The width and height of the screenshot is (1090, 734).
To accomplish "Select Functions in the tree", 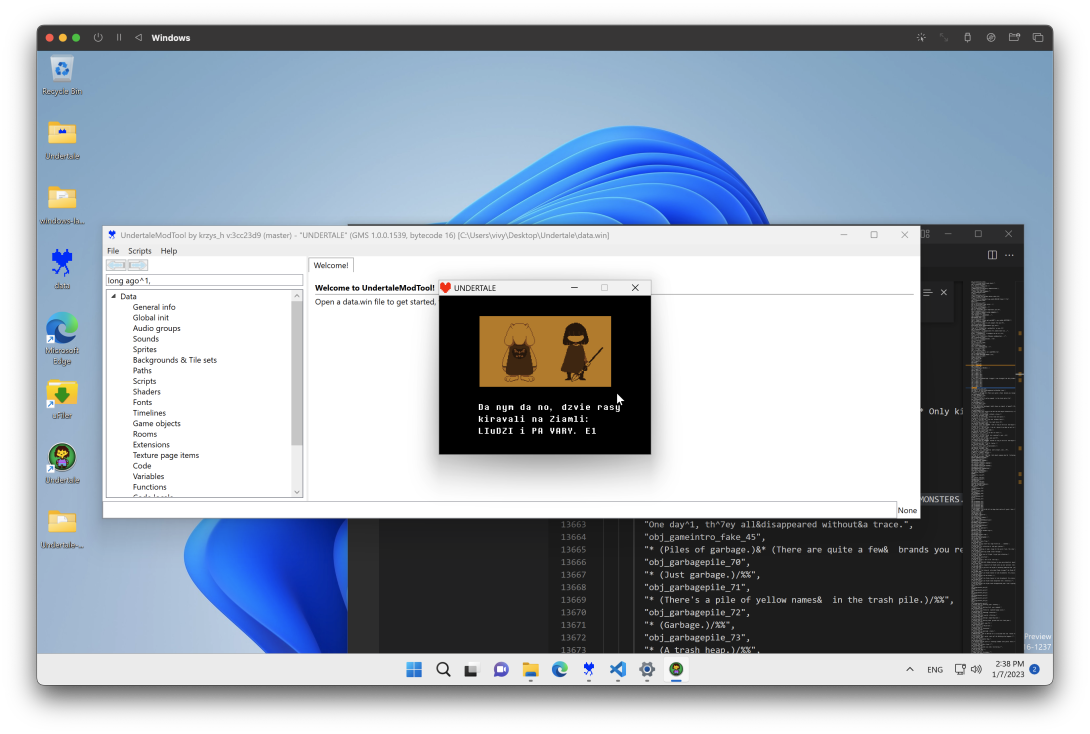I will pyautogui.click(x=149, y=487).
